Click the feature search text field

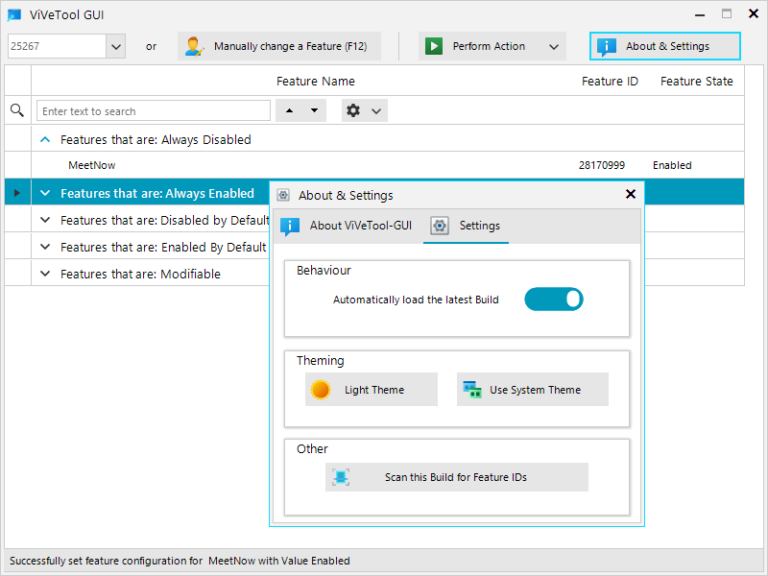coord(153,111)
